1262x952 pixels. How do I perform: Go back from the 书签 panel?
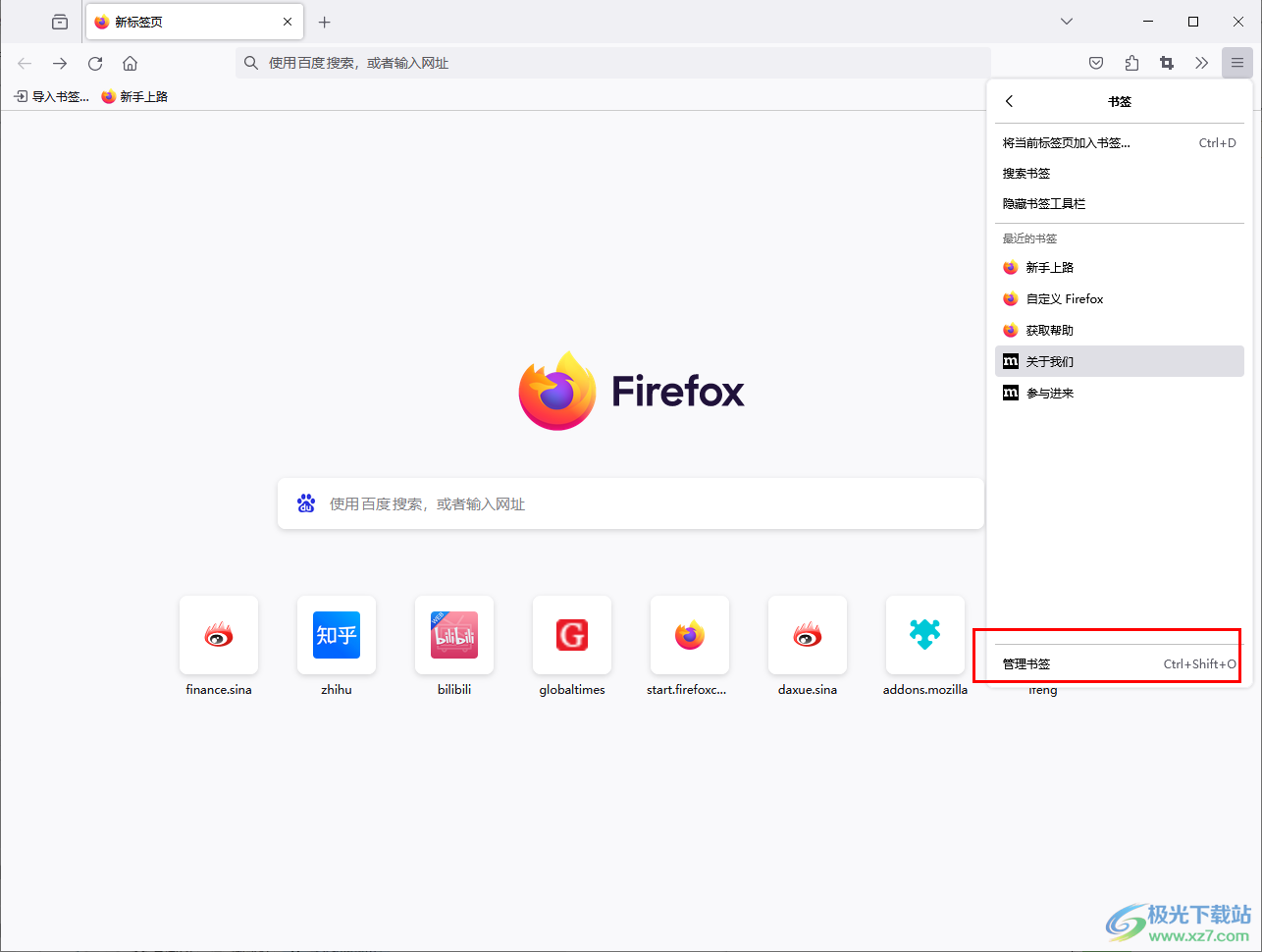pos(1009,101)
